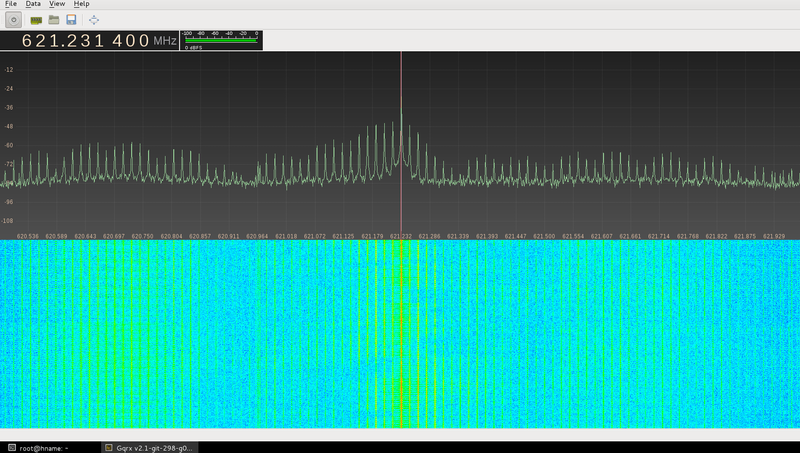The image size is (800, 453).
Task: Click the leading digit 6 of the frequency
Action: [x=28, y=40]
